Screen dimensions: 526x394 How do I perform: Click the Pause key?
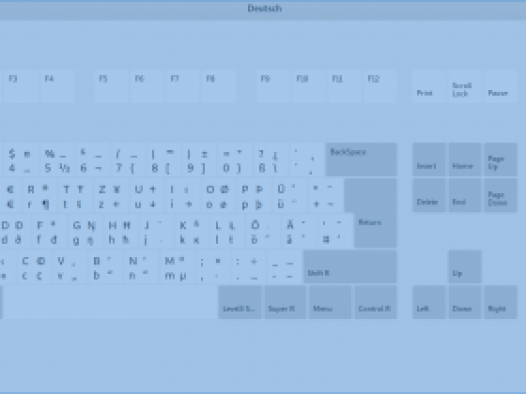tap(501, 87)
